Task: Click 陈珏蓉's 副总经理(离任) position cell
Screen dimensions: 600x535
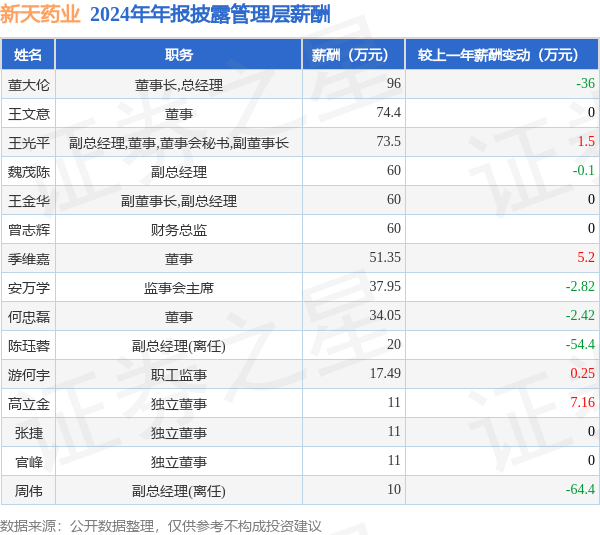Action: [179, 346]
